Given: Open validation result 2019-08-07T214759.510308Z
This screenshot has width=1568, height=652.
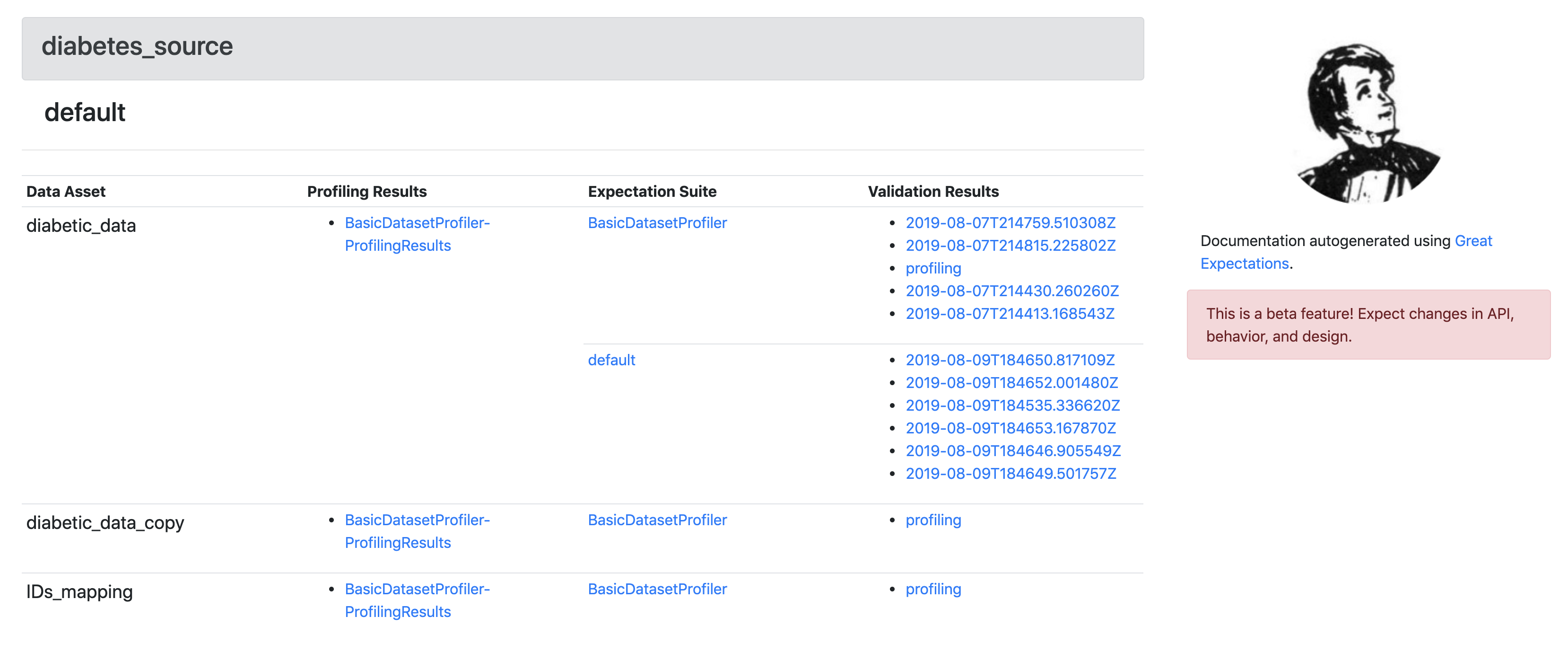Looking at the screenshot, I should pyautogui.click(x=1010, y=223).
